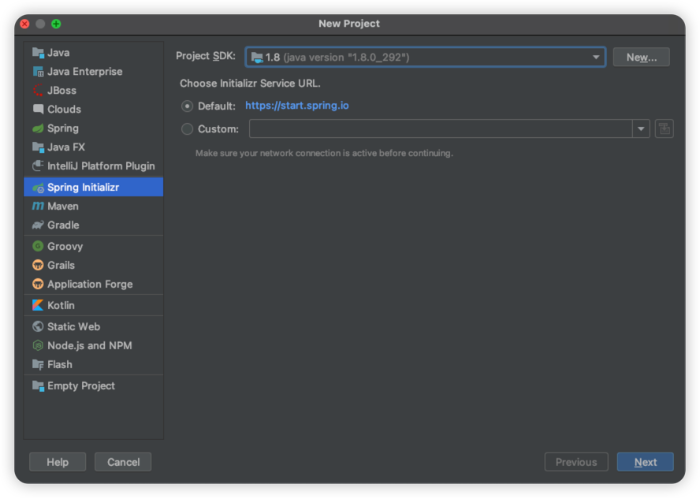Click the IntelliJ Platform Plugin icon

38,166
